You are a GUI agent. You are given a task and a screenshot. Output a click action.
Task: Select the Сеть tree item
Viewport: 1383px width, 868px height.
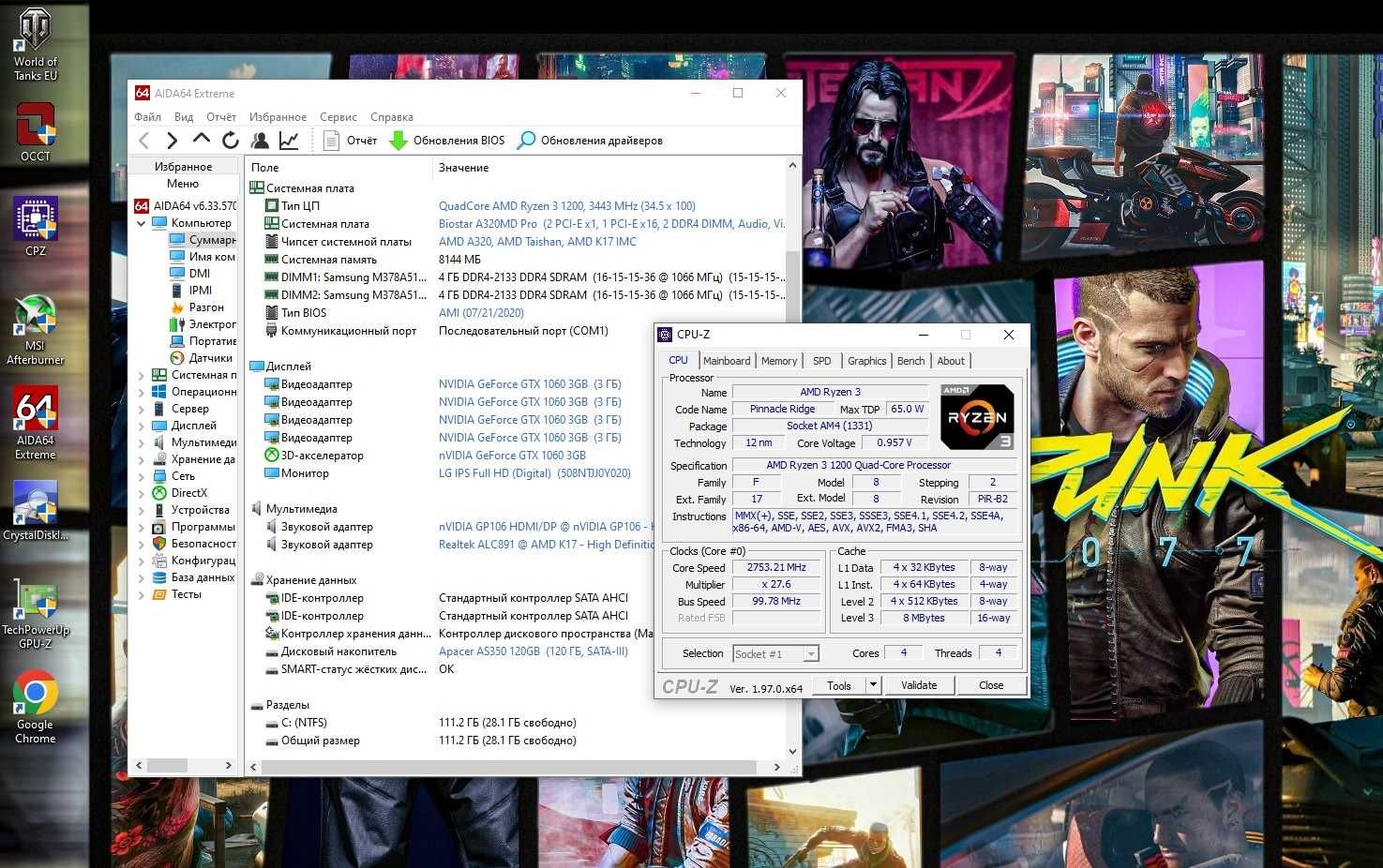click(173, 476)
